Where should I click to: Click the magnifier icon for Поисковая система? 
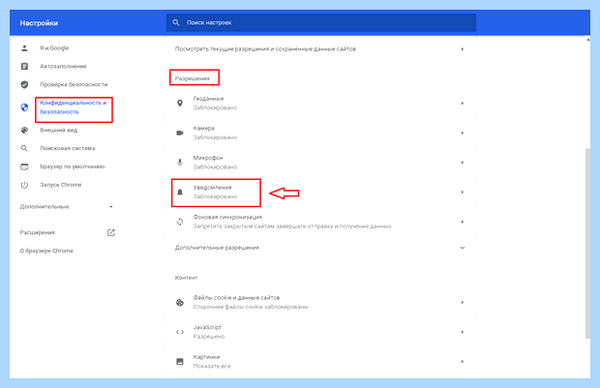[24, 148]
